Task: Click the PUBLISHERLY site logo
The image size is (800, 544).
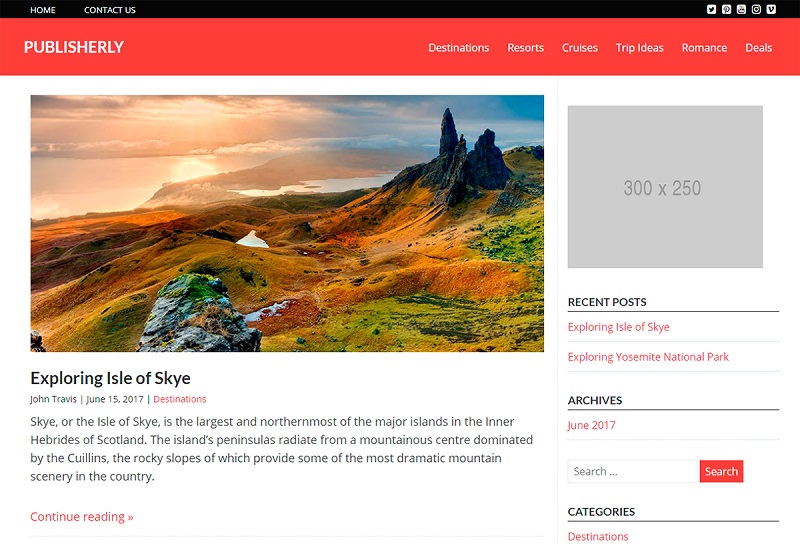Action: [74, 47]
